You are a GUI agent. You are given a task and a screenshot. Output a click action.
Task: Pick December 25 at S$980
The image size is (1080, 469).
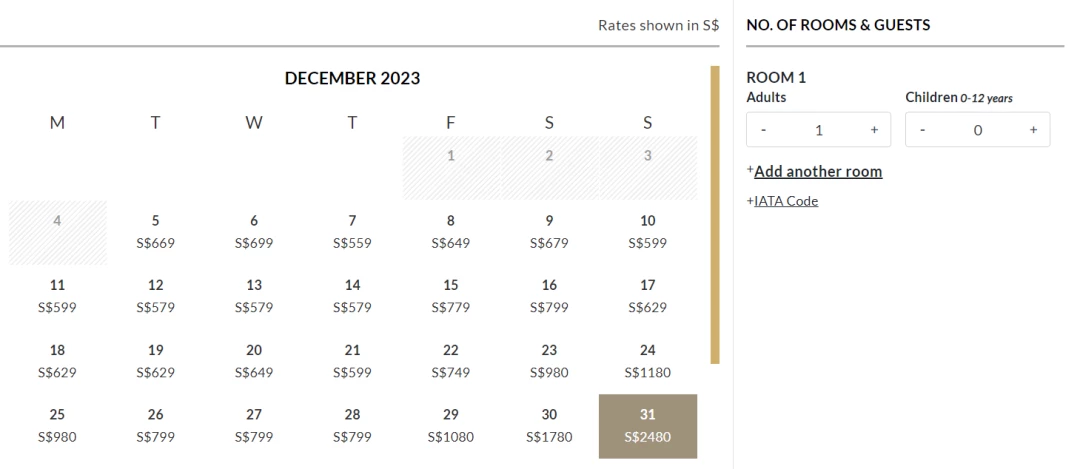point(57,426)
